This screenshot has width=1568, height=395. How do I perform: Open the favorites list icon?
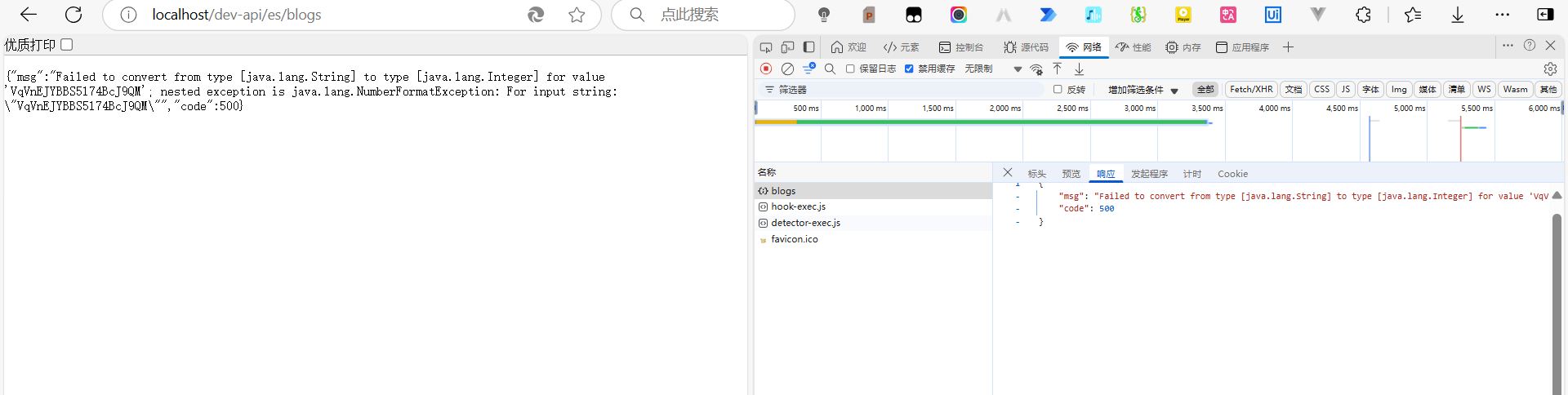[1413, 15]
